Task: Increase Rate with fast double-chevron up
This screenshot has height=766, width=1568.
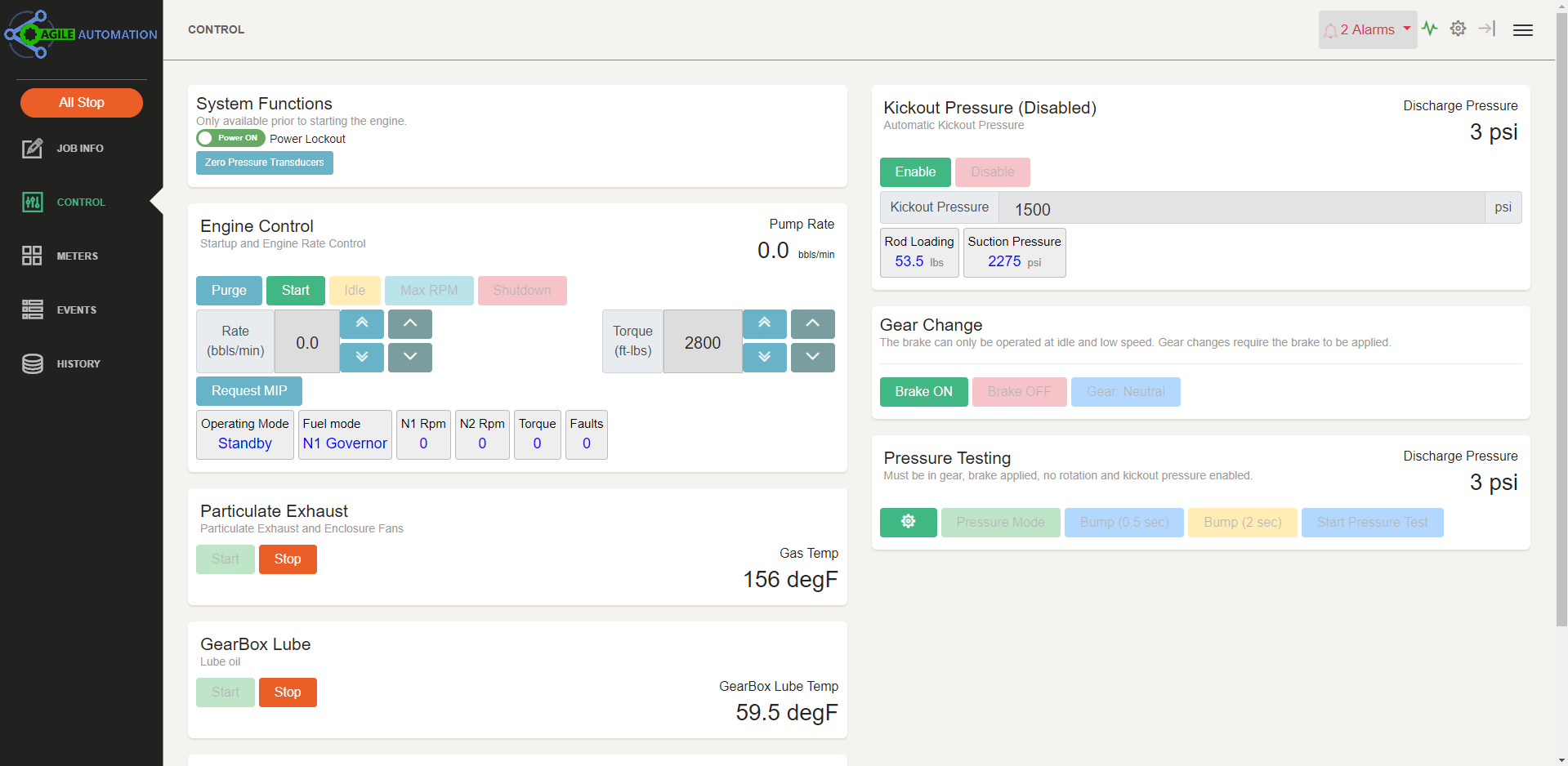Action: pyautogui.click(x=362, y=324)
